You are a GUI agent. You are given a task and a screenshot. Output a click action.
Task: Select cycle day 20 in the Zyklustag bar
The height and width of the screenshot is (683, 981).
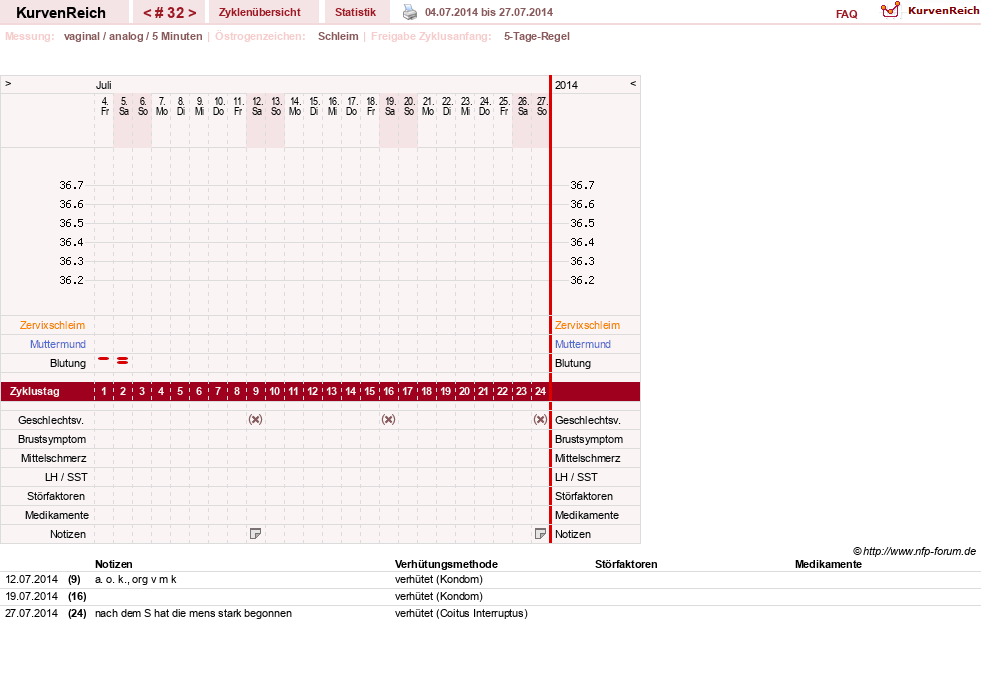point(464,392)
